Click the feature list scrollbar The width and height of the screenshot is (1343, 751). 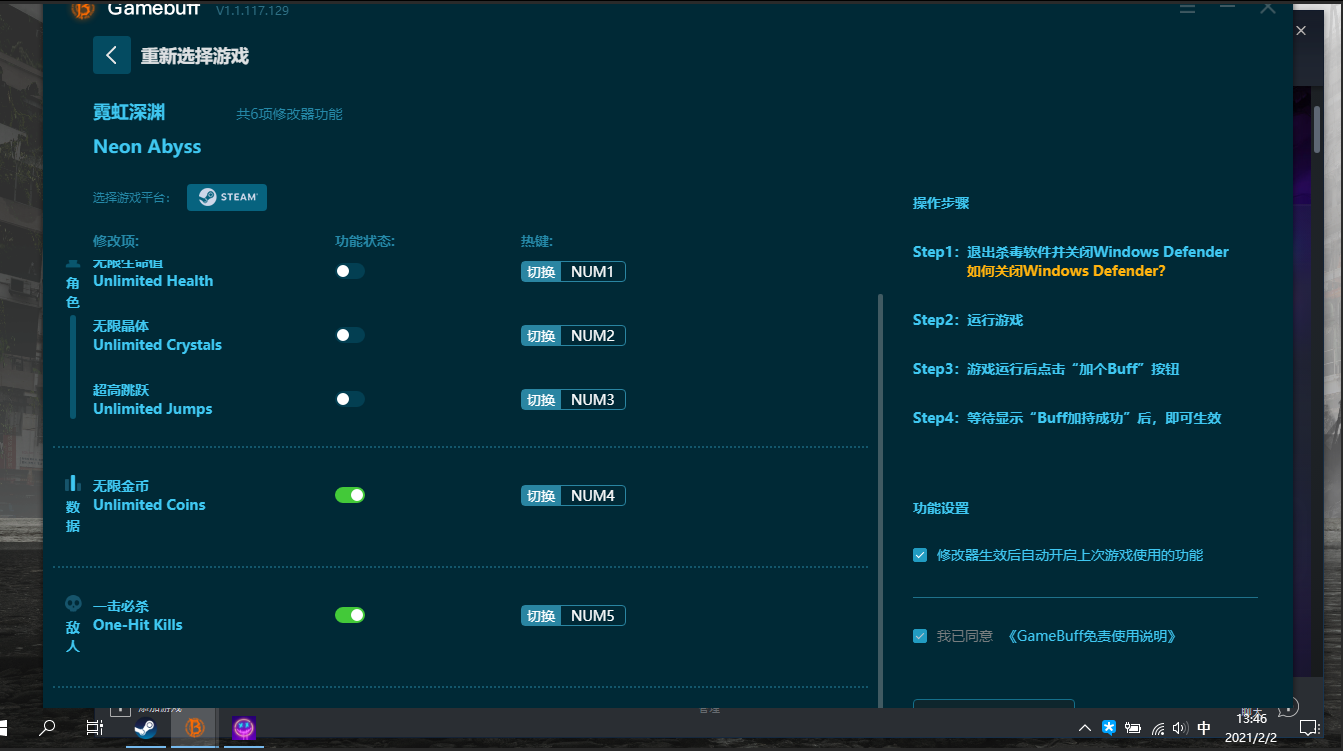(881, 500)
